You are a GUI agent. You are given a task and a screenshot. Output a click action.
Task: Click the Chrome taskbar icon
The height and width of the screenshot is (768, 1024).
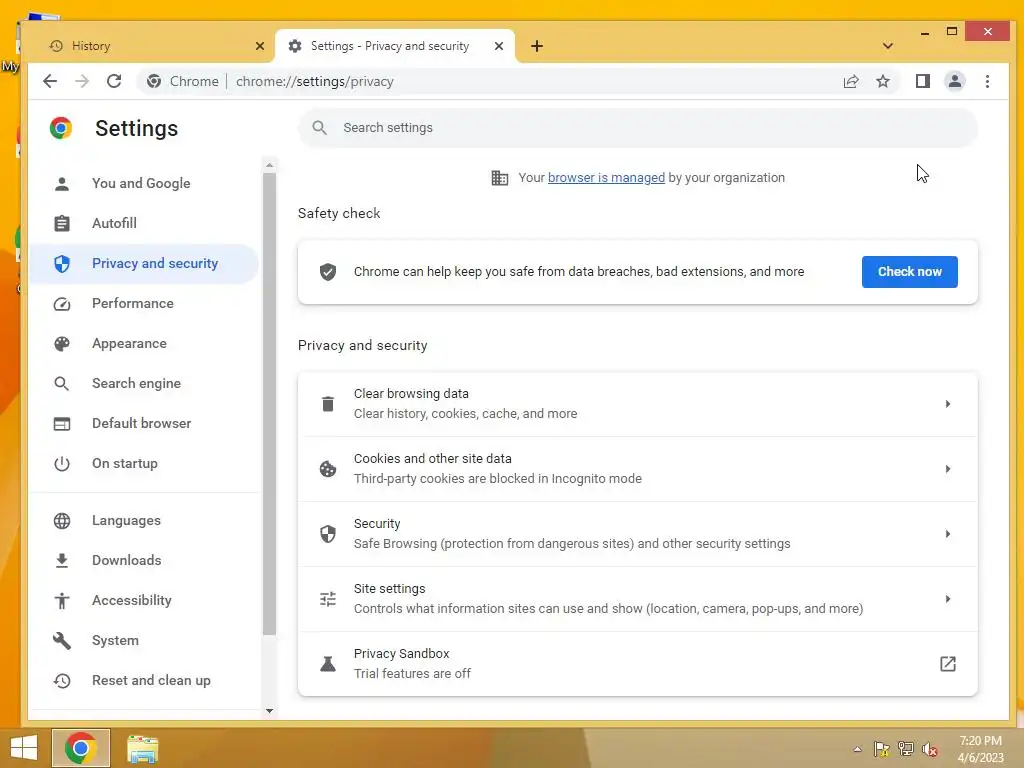[x=81, y=748]
